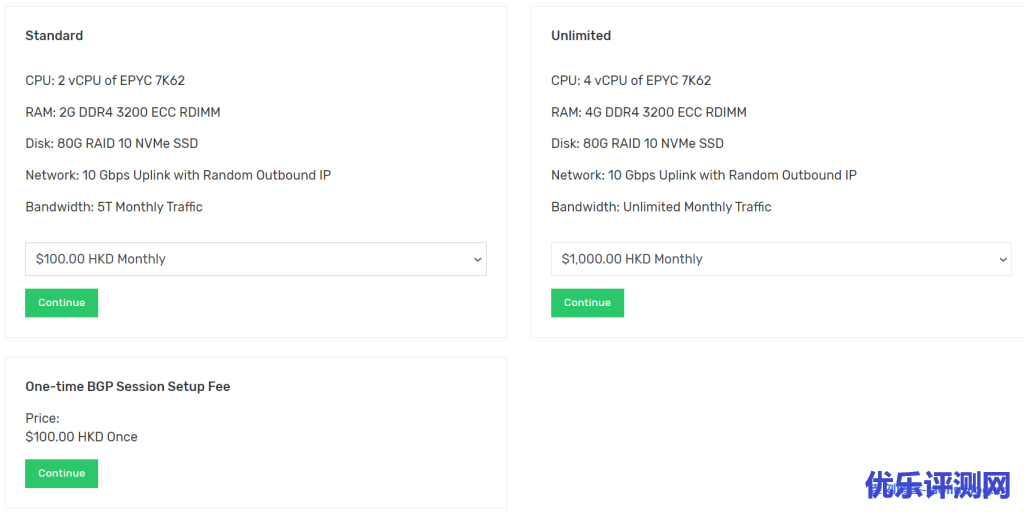
Task: Click the Unlimited plan Disk specification line
Action: [x=637, y=144]
